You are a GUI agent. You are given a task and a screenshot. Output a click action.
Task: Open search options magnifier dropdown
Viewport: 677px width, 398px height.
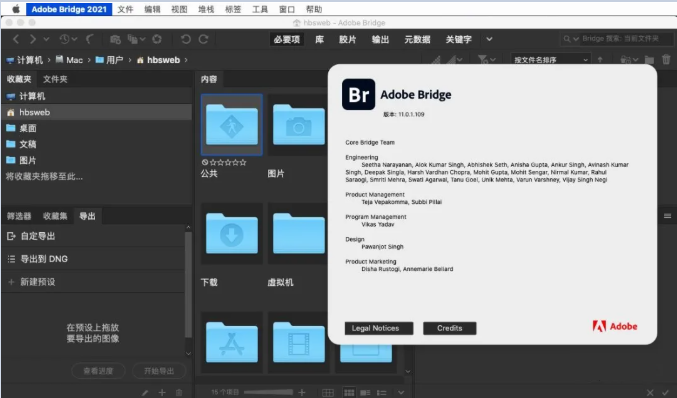tap(571, 39)
